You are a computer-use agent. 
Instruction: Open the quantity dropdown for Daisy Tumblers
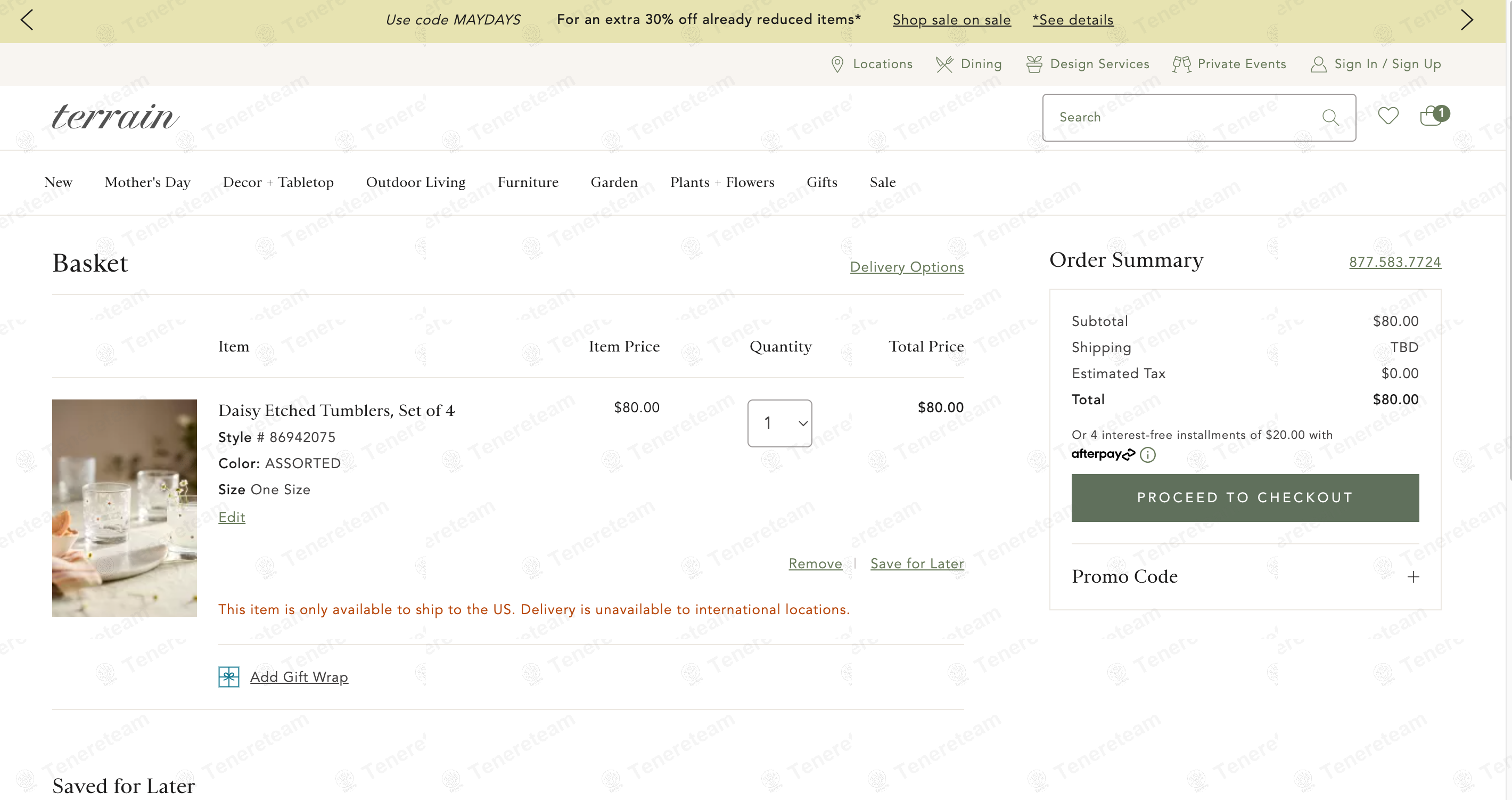coord(779,423)
